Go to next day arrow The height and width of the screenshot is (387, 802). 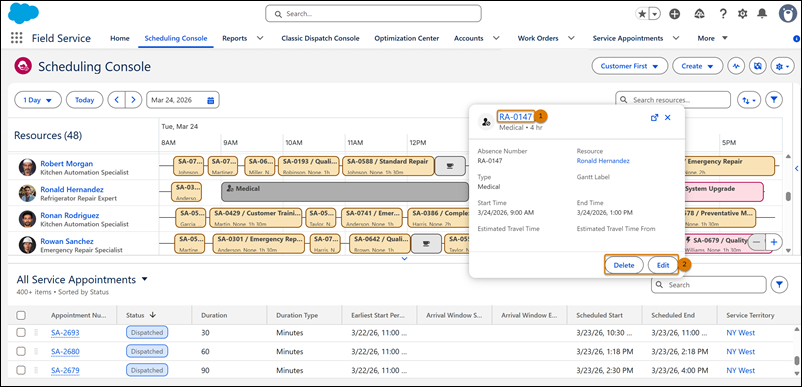pos(133,100)
